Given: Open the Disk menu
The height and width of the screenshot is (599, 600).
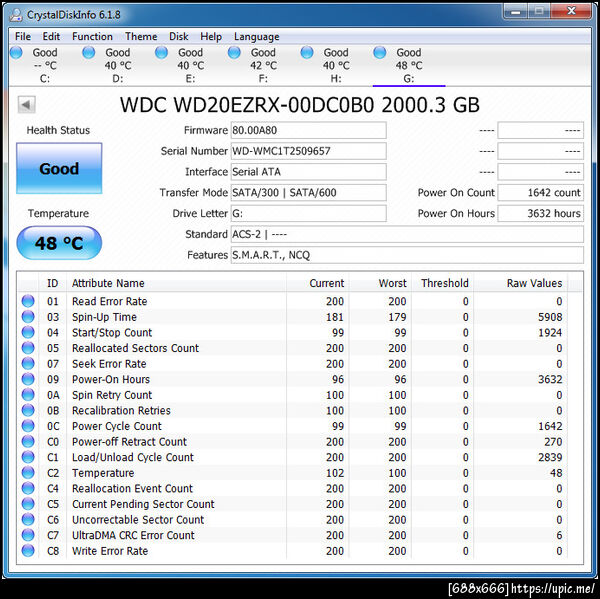Looking at the screenshot, I should (x=178, y=36).
